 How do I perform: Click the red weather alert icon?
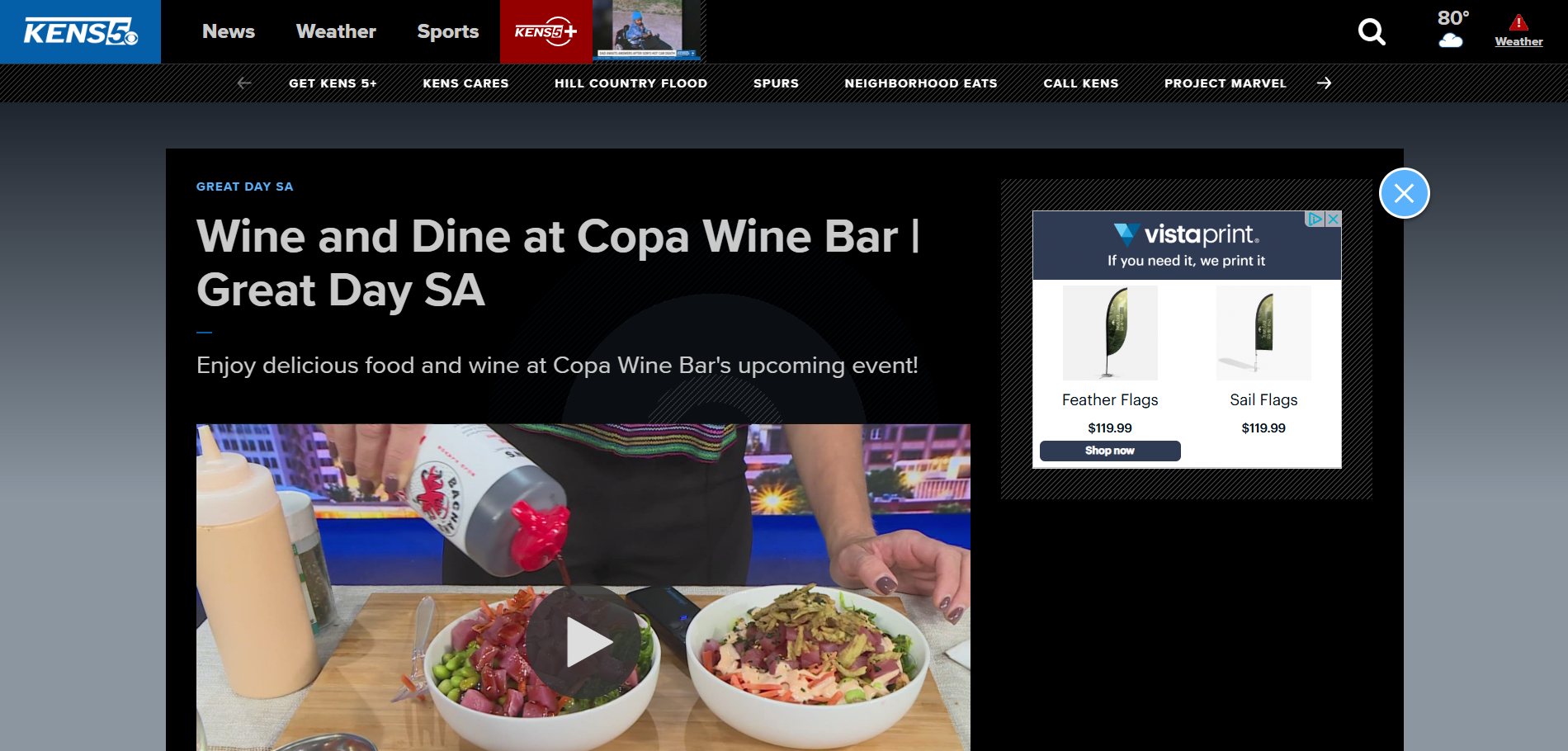click(1518, 23)
